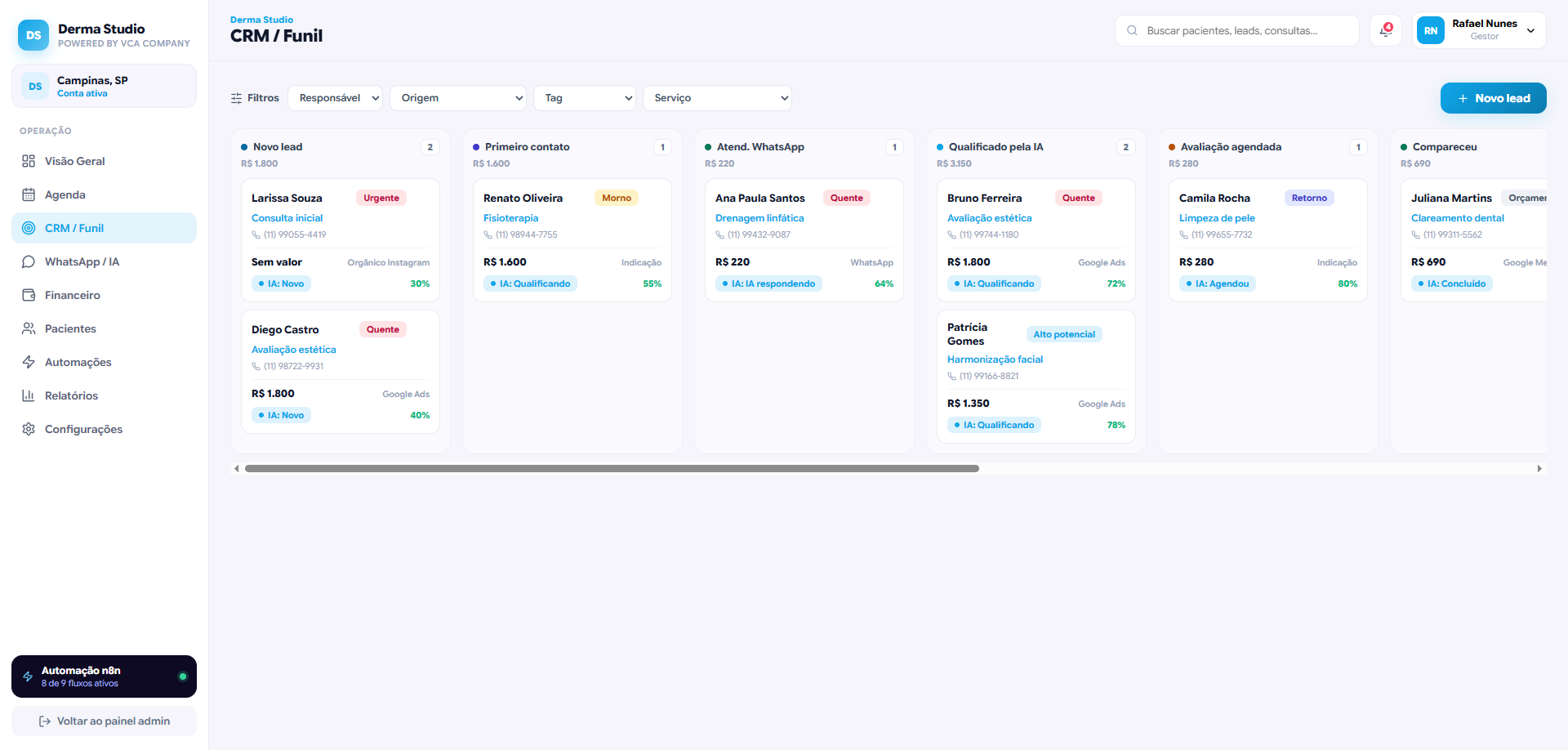
Task: Click the Qualificado pela IA column header
Action: (996, 147)
